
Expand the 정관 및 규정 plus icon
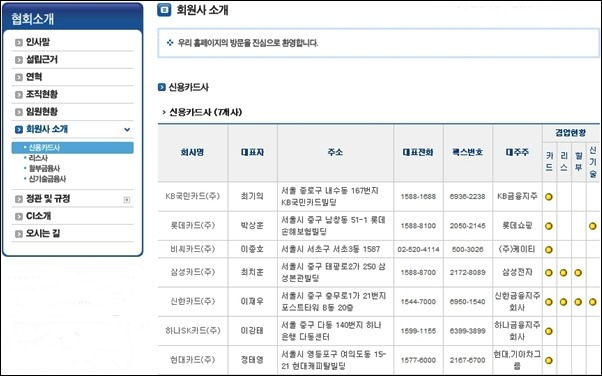click(127, 200)
